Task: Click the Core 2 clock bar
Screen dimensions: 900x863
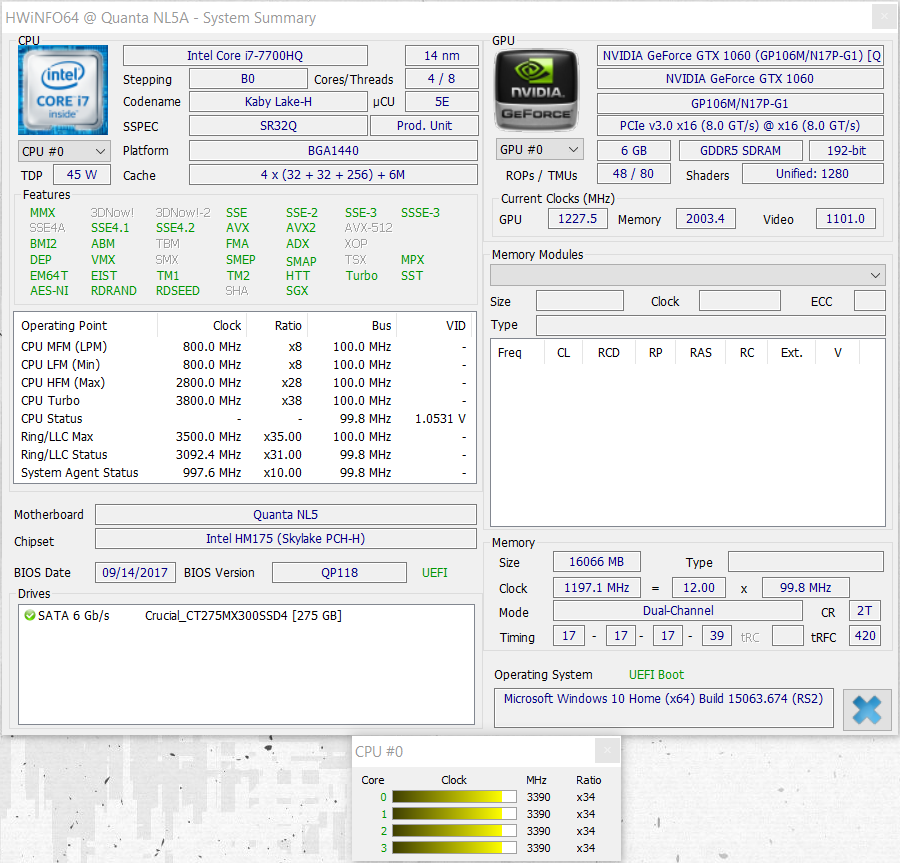Action: point(455,831)
